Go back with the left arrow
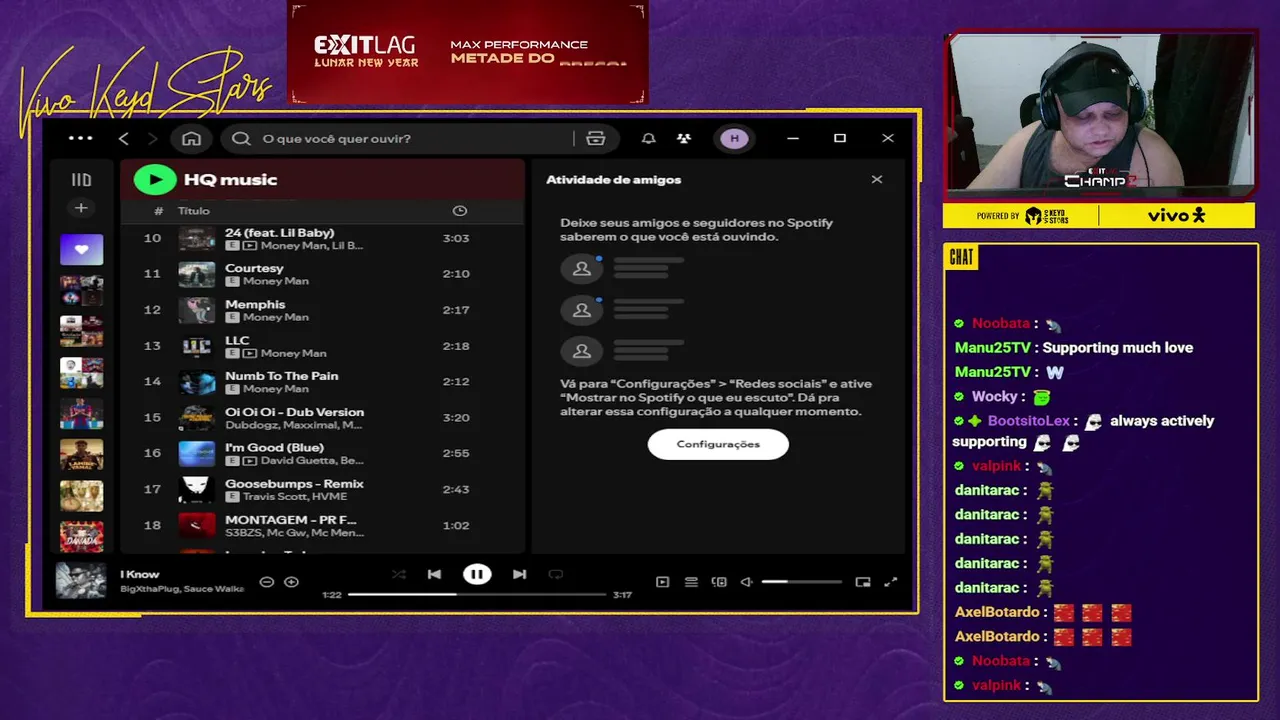This screenshot has height=720, width=1280. [124, 138]
